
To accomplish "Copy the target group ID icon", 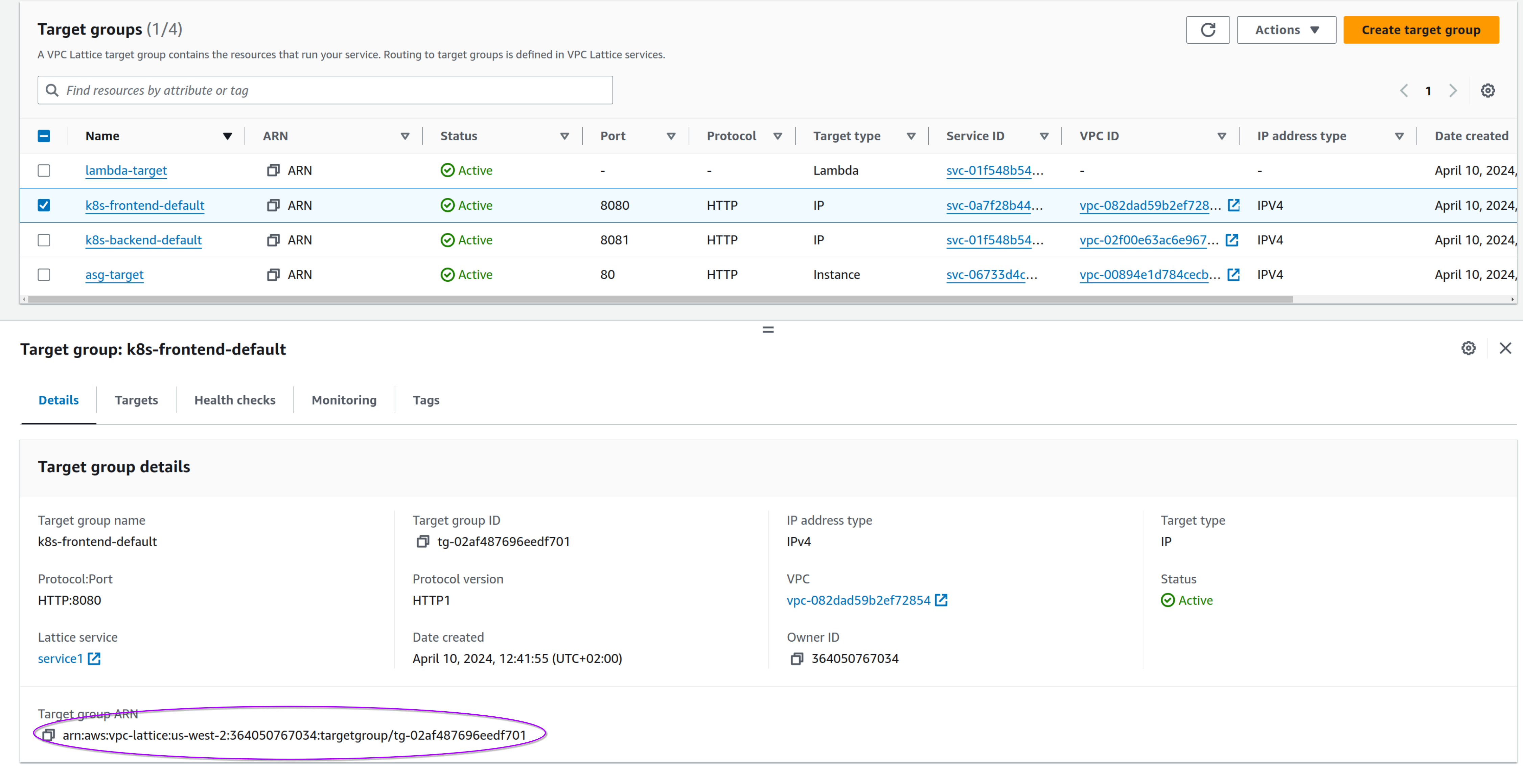I will coord(423,541).
